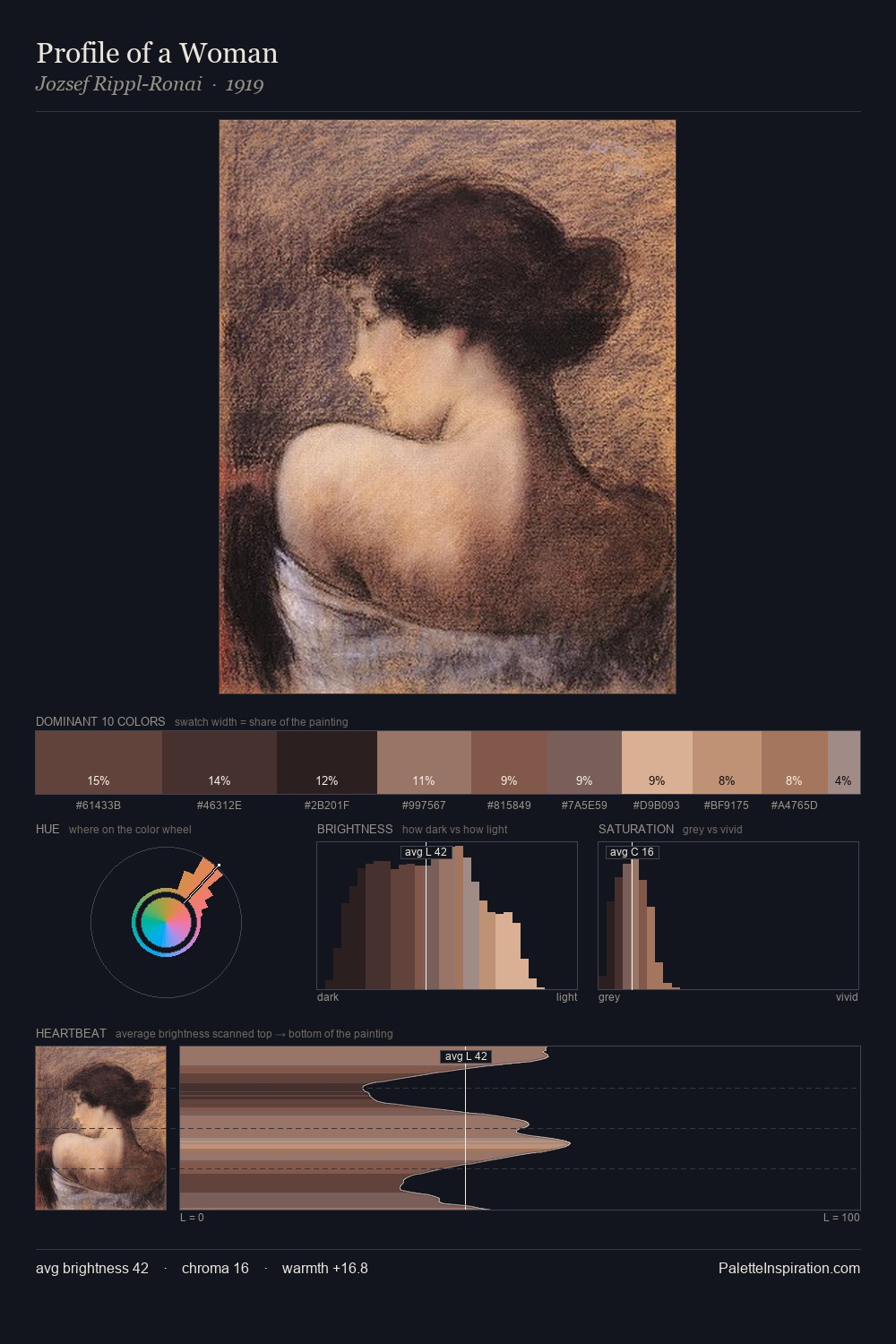896x1344 pixels.
Task: Click the 'BRIGHTNESS' section heading
Action: [x=355, y=829]
